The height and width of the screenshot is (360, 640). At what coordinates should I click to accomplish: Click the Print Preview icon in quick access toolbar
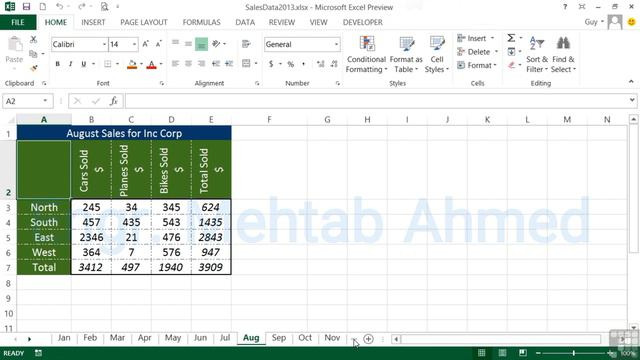[x=104, y=7]
